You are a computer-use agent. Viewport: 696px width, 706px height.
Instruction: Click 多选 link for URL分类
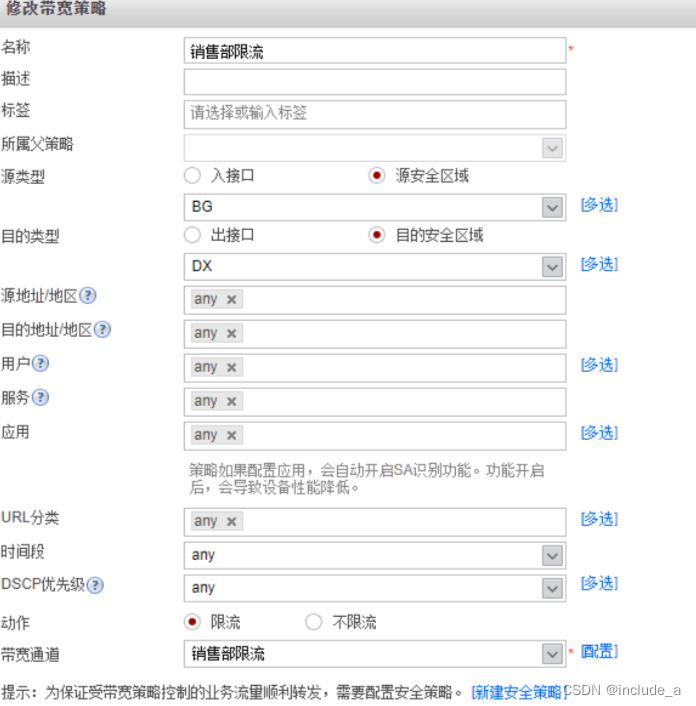(599, 519)
